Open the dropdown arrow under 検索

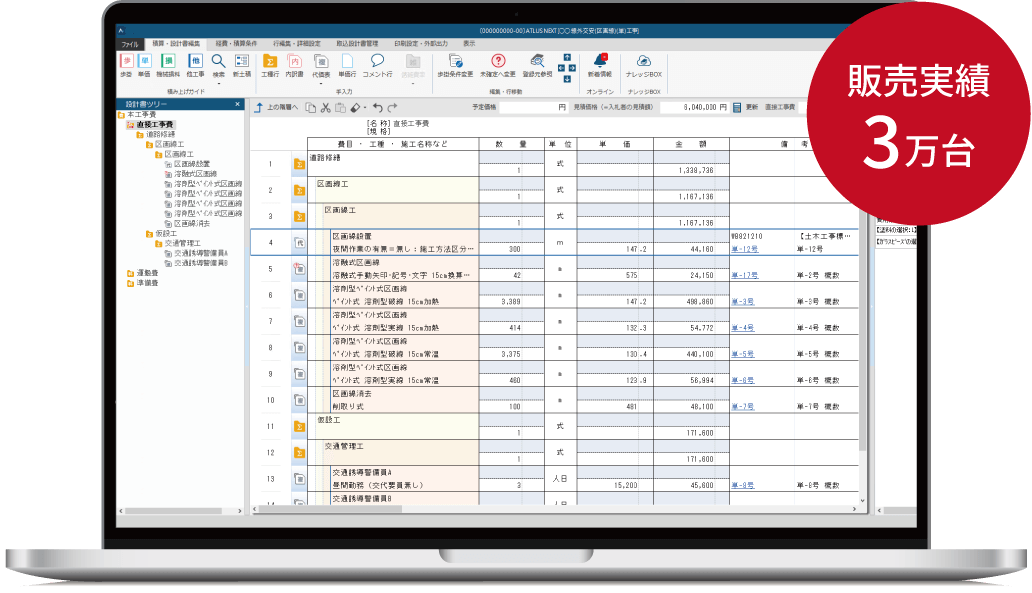point(219,84)
